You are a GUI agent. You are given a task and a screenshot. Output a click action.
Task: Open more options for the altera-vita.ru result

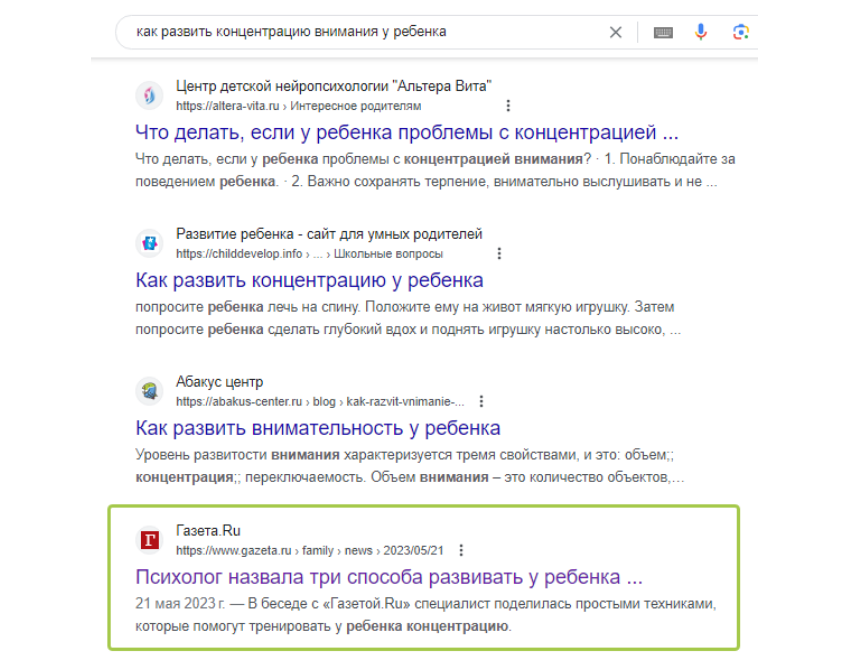[x=508, y=106]
